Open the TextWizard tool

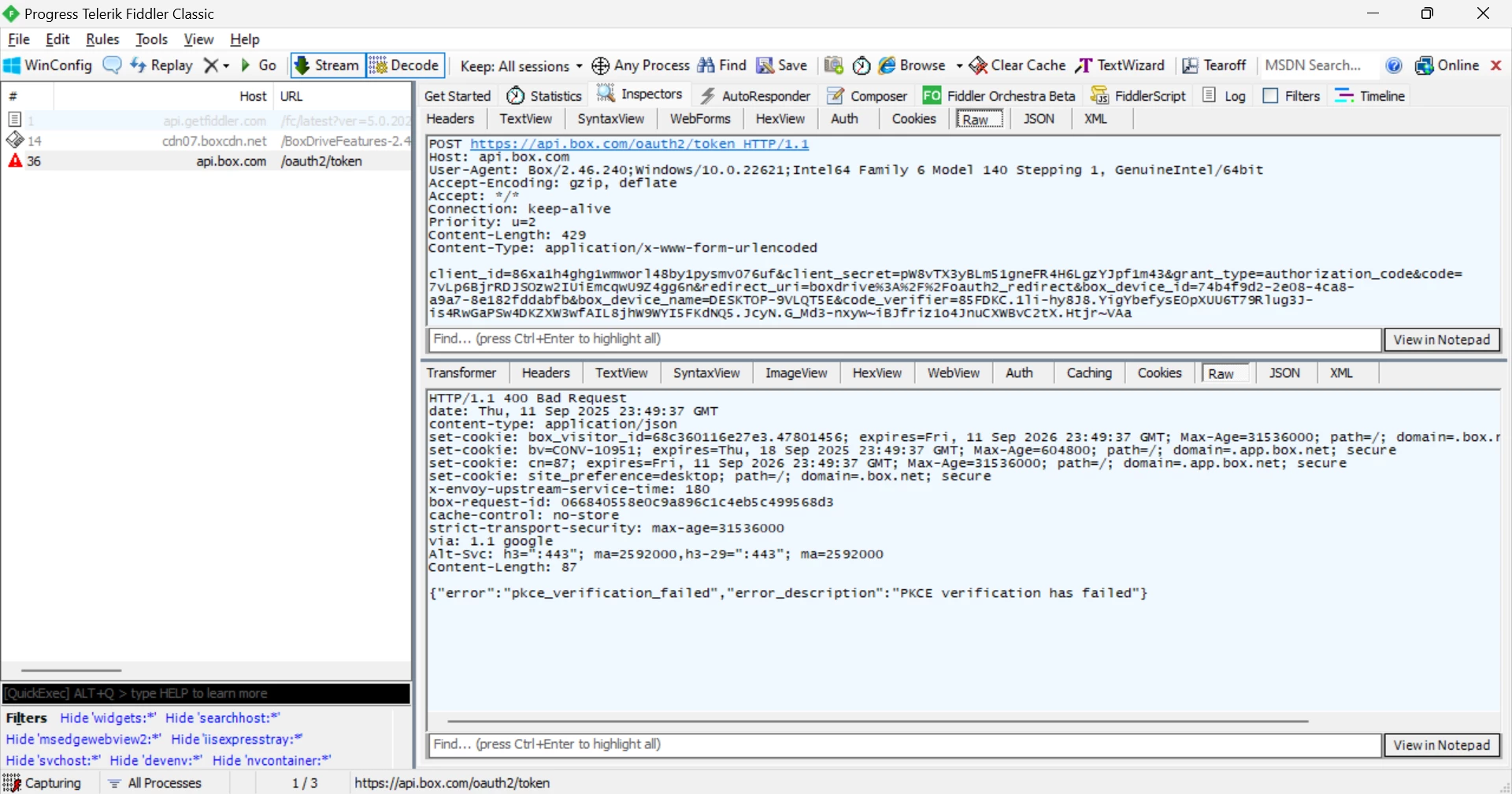pyautogui.click(x=1119, y=65)
